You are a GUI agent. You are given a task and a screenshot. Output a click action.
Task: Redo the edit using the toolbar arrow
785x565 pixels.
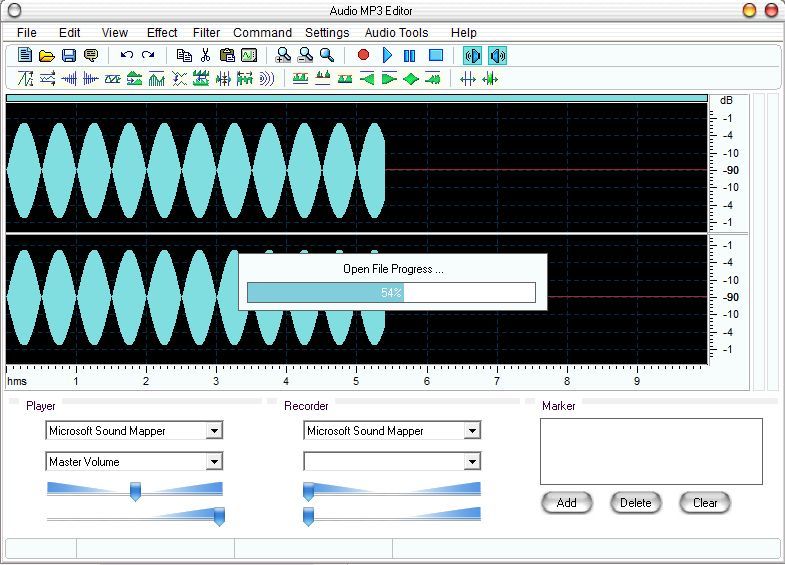(148, 55)
